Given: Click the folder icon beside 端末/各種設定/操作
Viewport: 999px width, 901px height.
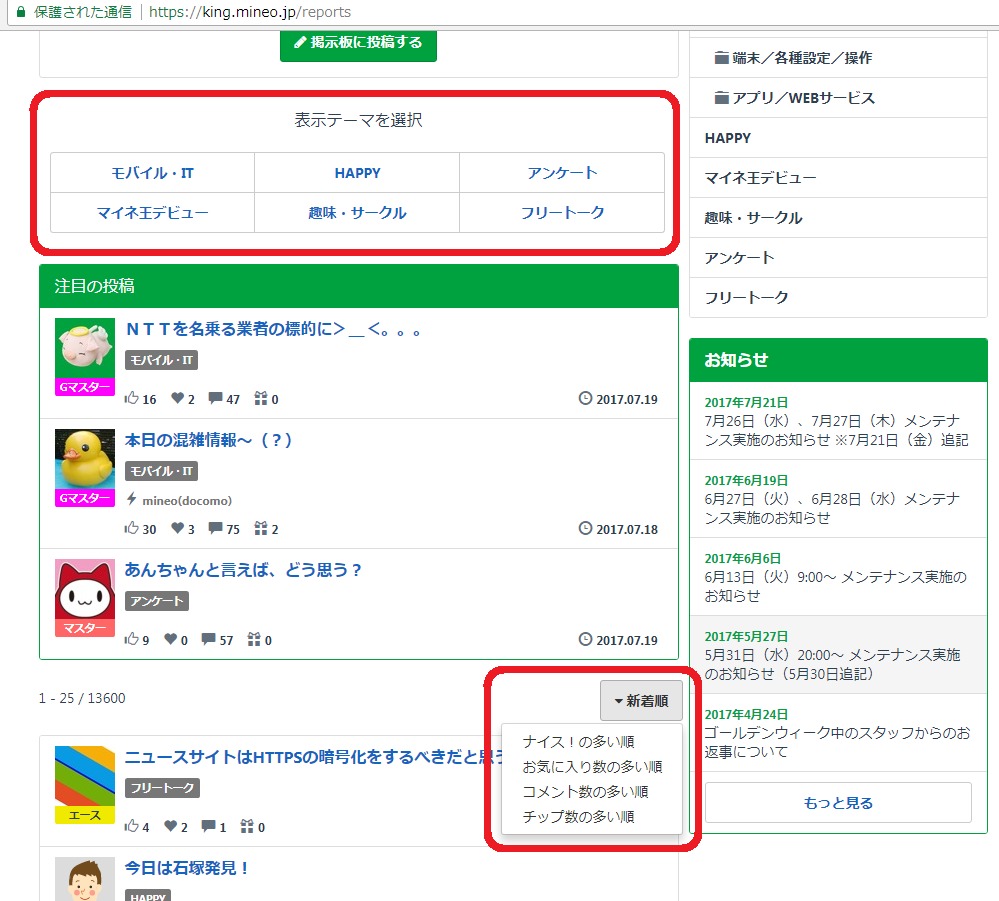Looking at the screenshot, I should 722,58.
